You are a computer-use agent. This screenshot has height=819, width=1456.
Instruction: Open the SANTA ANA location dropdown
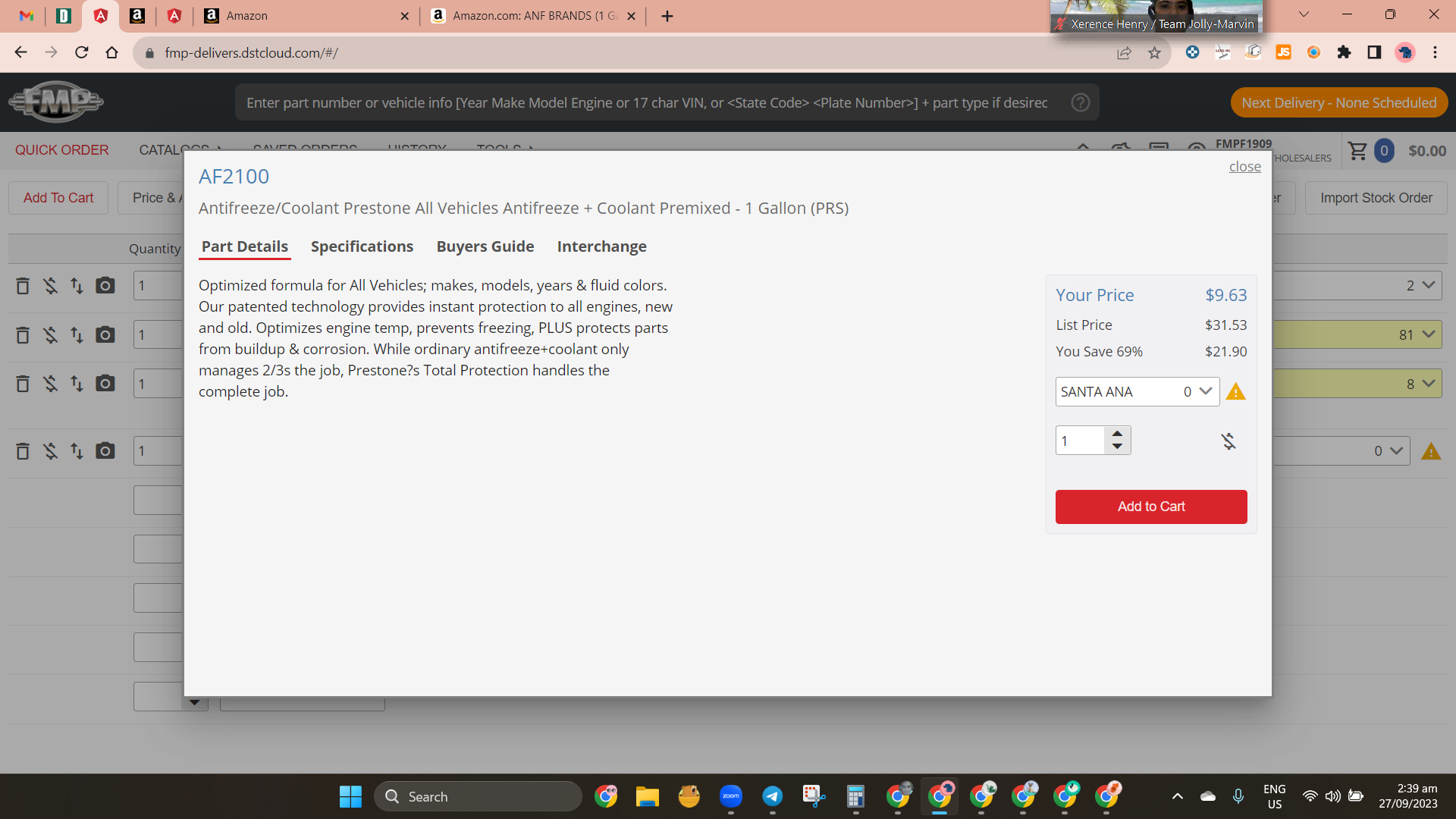(x=1137, y=392)
